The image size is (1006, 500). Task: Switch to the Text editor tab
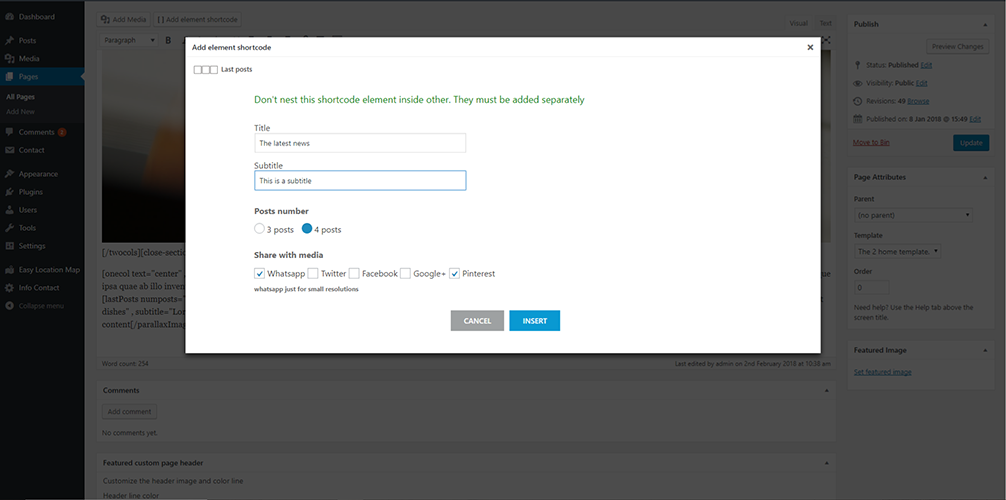[825, 23]
